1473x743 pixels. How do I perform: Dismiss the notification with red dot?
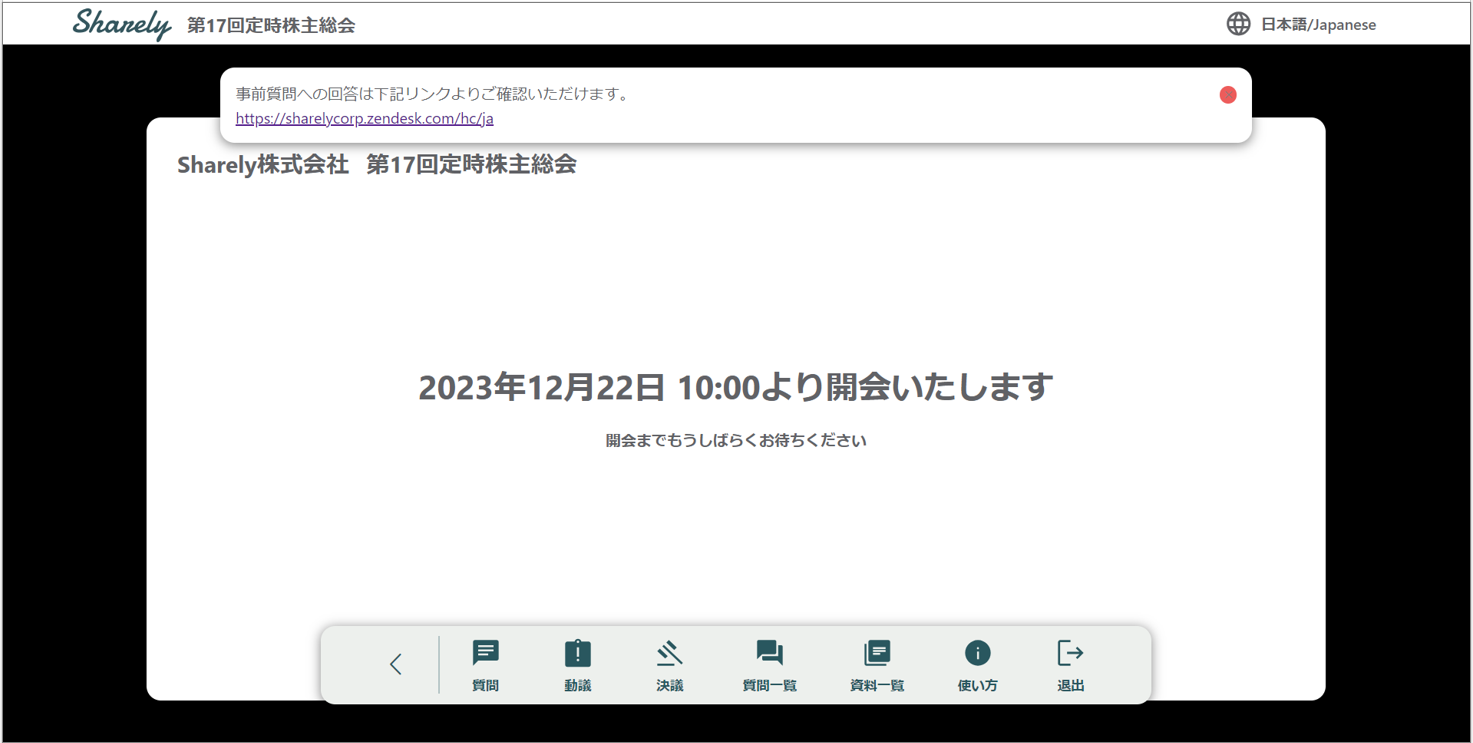pyautogui.click(x=1228, y=95)
